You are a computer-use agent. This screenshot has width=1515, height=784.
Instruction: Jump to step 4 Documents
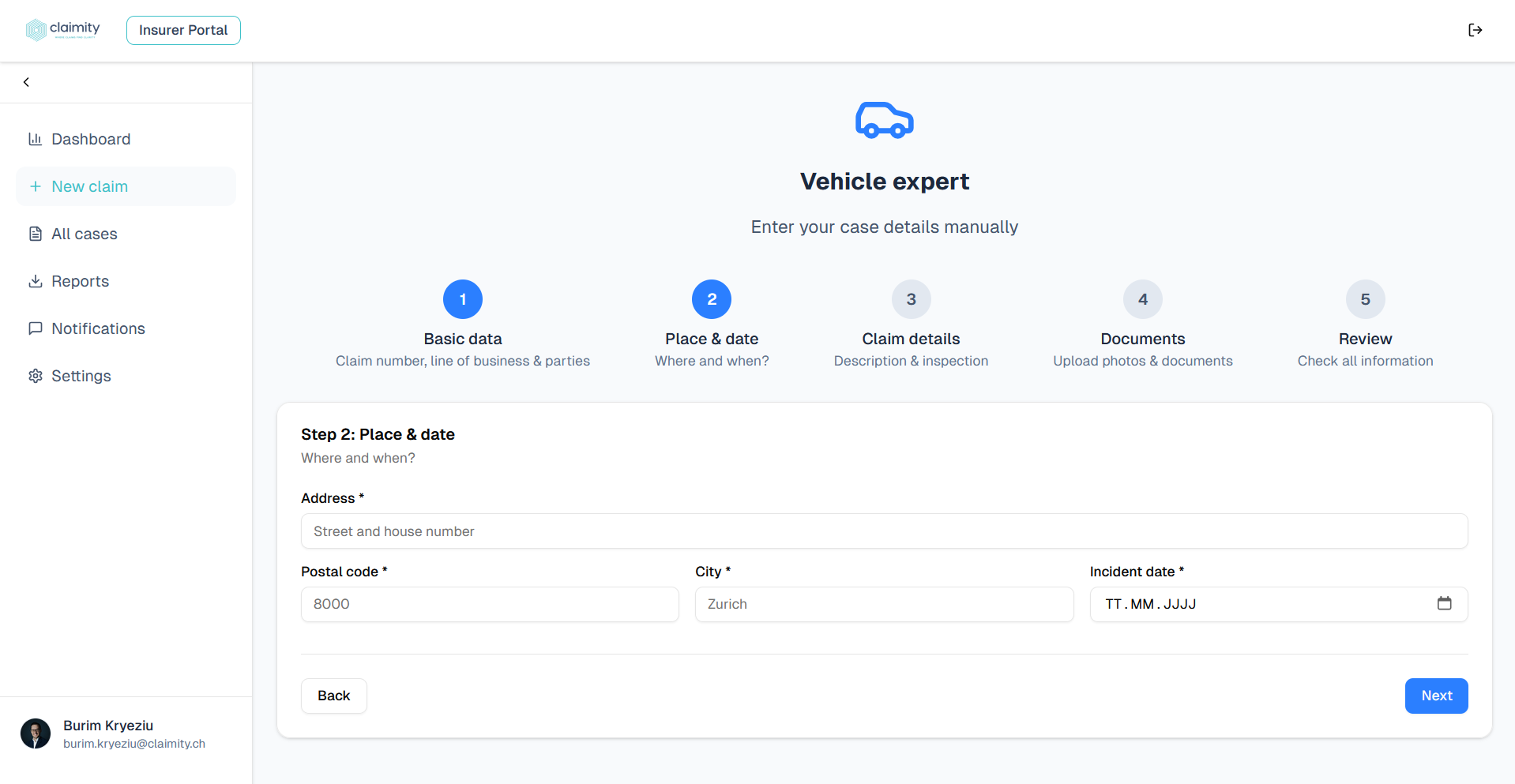click(x=1142, y=299)
